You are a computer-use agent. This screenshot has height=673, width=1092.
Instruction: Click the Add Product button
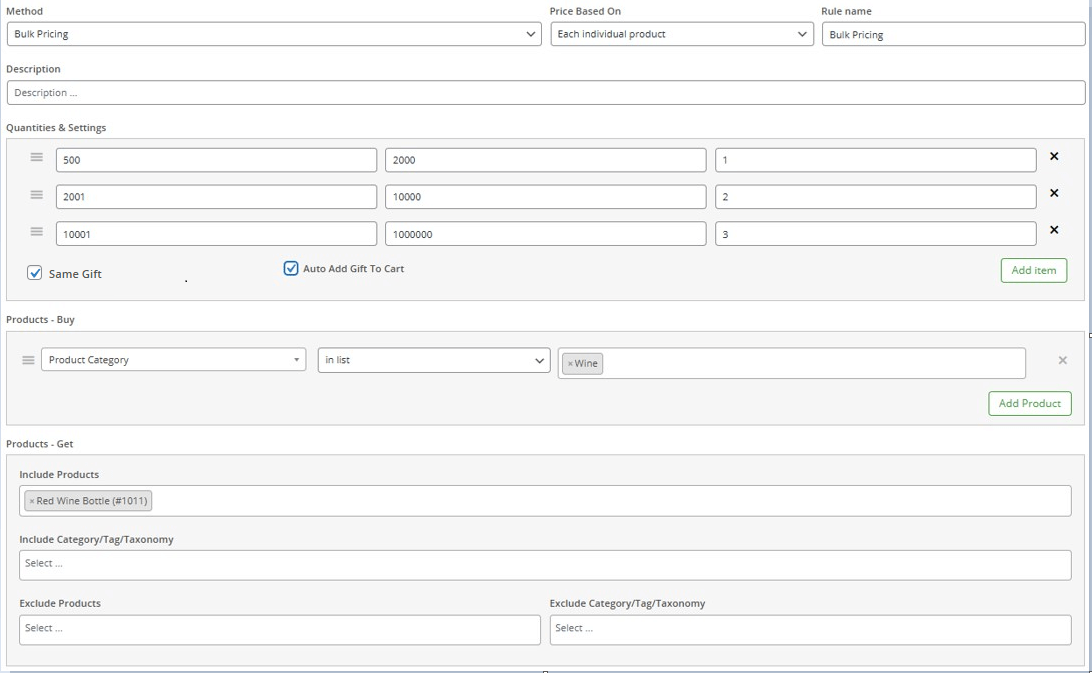click(x=1029, y=403)
